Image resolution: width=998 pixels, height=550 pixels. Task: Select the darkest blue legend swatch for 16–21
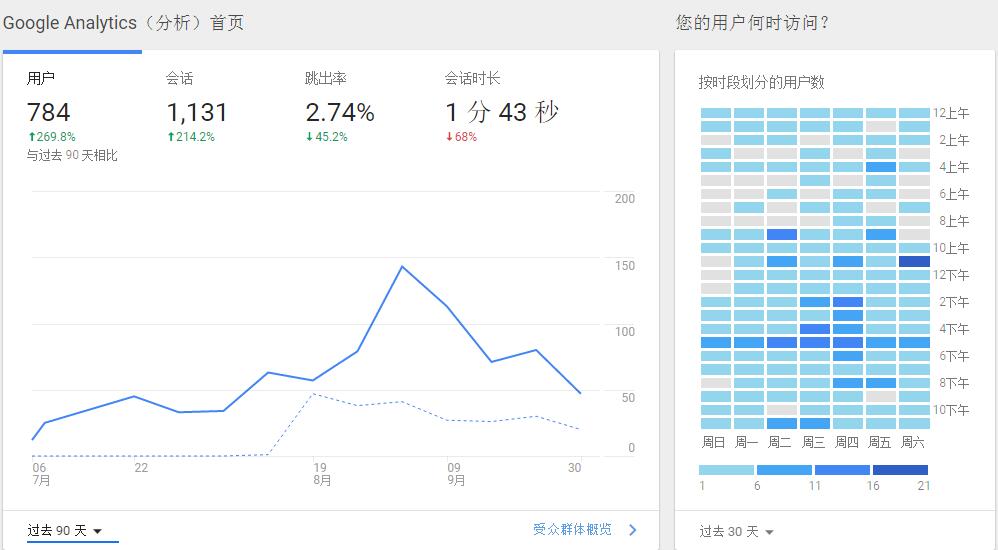click(x=900, y=470)
